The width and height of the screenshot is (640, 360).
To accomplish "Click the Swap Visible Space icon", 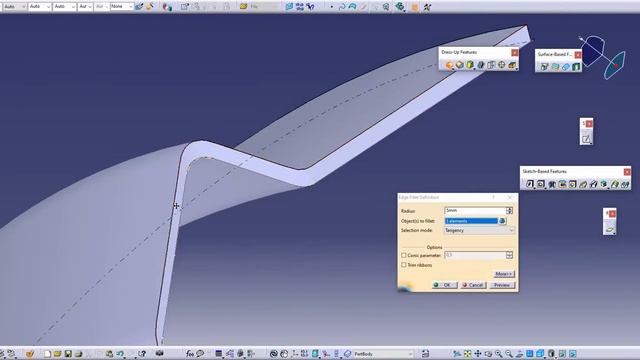I will (x=573, y=353).
